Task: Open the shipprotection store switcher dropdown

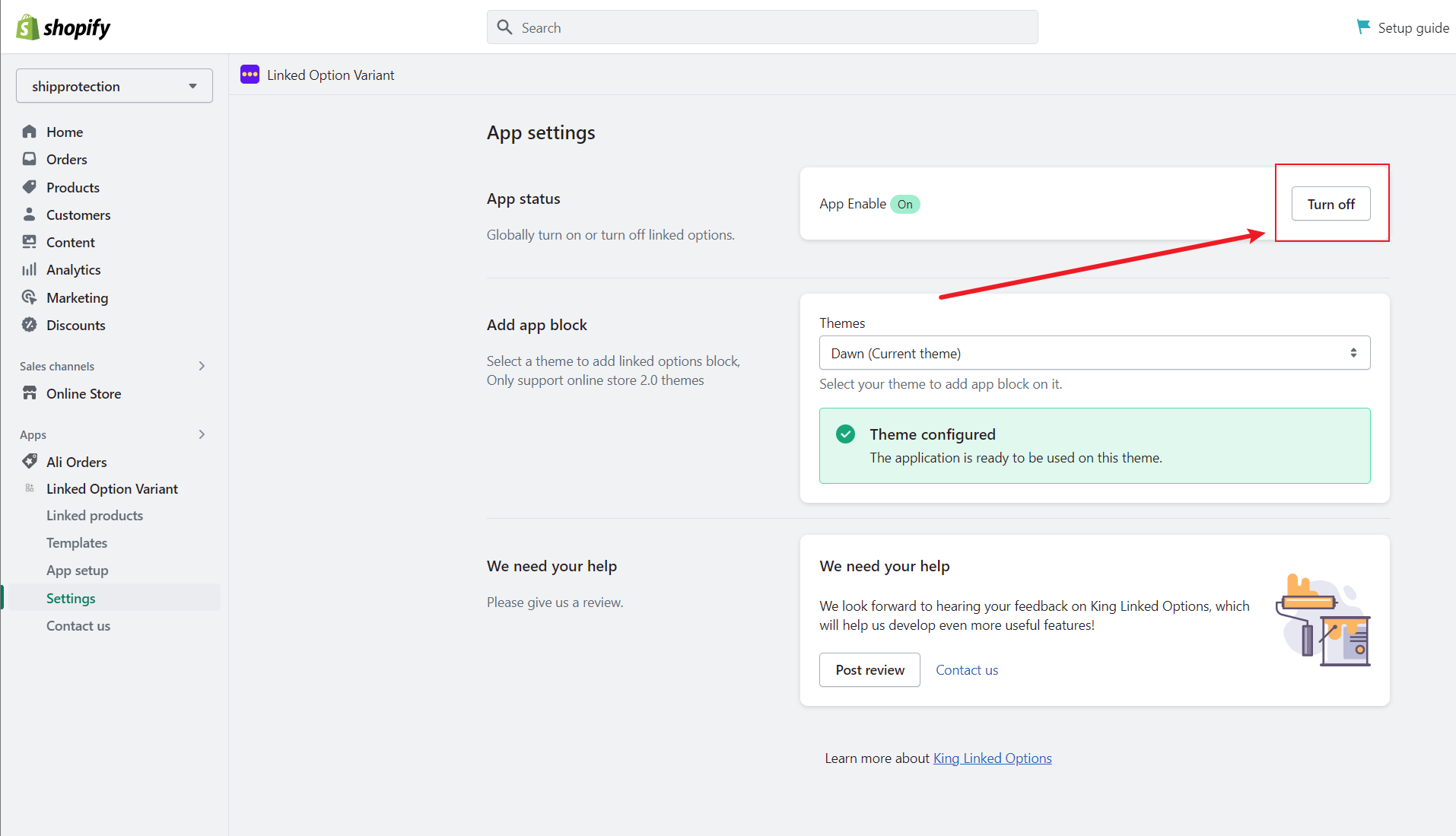Action: pos(114,86)
